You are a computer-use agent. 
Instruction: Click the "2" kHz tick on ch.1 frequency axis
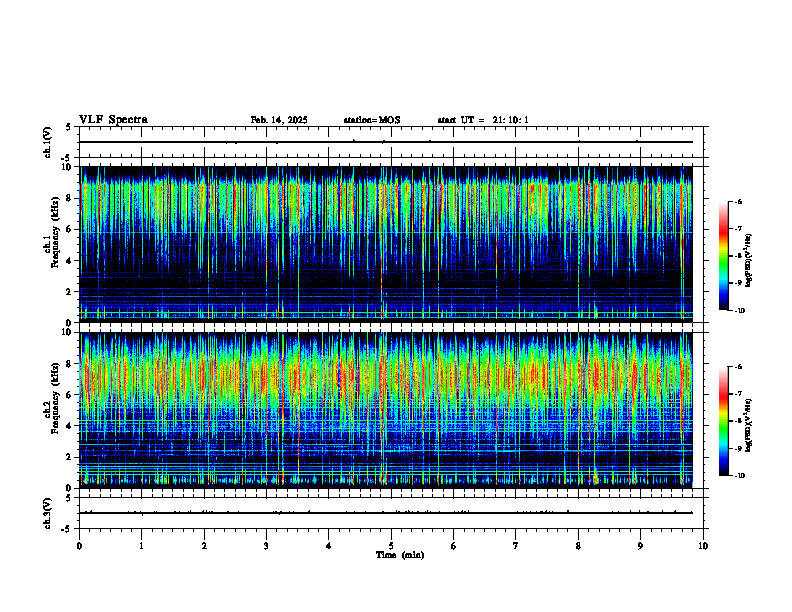coord(68,291)
